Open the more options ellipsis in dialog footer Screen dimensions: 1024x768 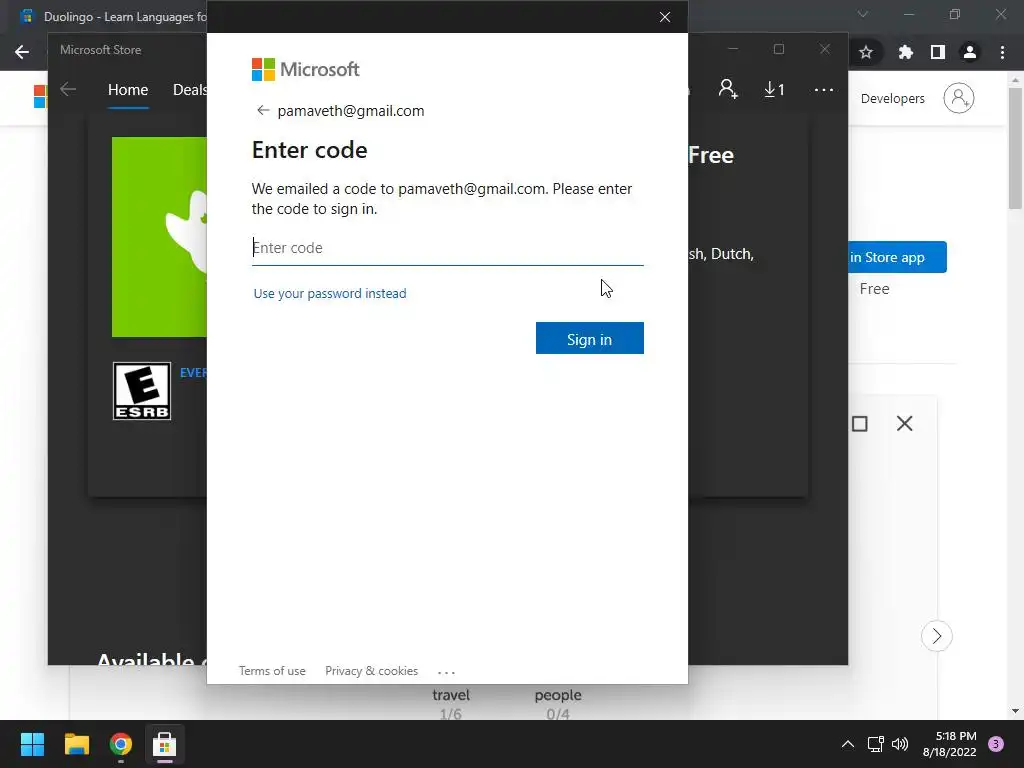[446, 672]
